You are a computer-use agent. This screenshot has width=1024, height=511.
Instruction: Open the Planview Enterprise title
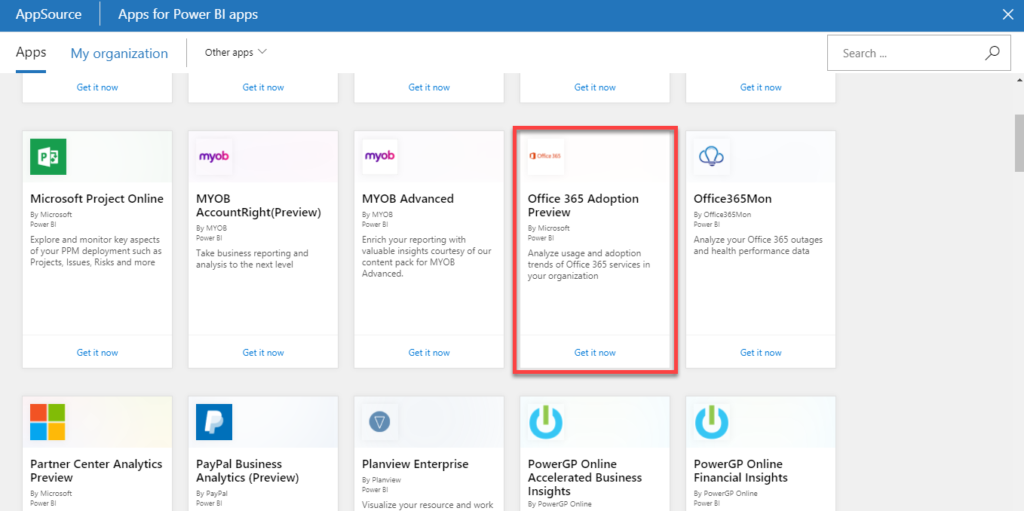click(415, 464)
